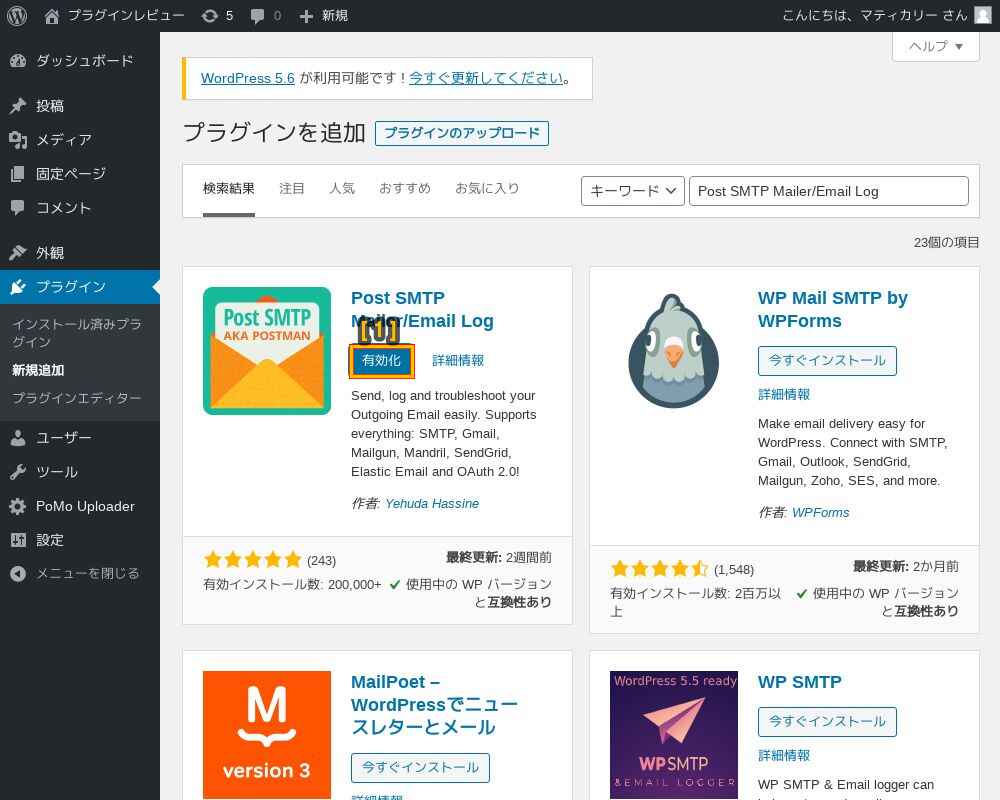Viewport: 1000px width, 800px height.
Task: Open 詳細情報 link for WP Mail SMTP
Action: [784, 394]
